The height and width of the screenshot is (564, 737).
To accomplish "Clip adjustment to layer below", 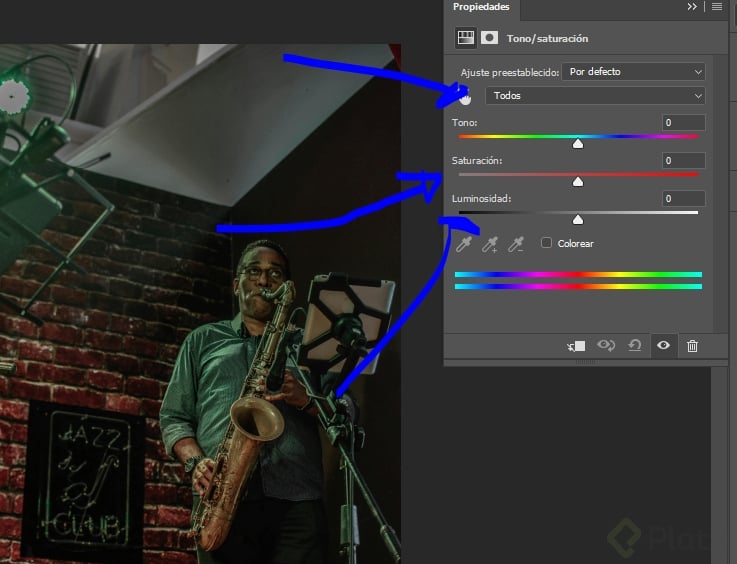I will pyautogui.click(x=576, y=346).
